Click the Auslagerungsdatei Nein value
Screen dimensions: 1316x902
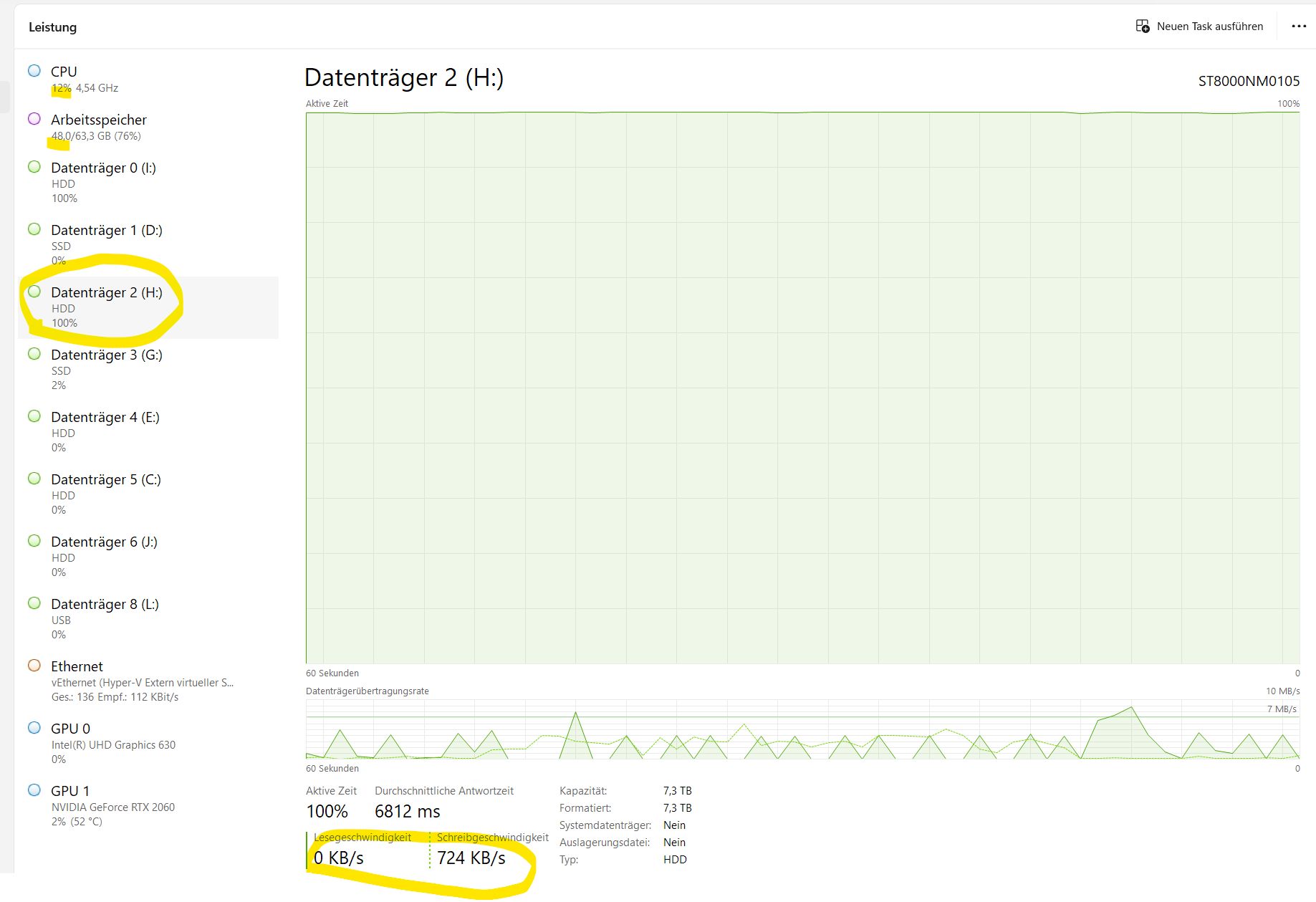point(674,843)
